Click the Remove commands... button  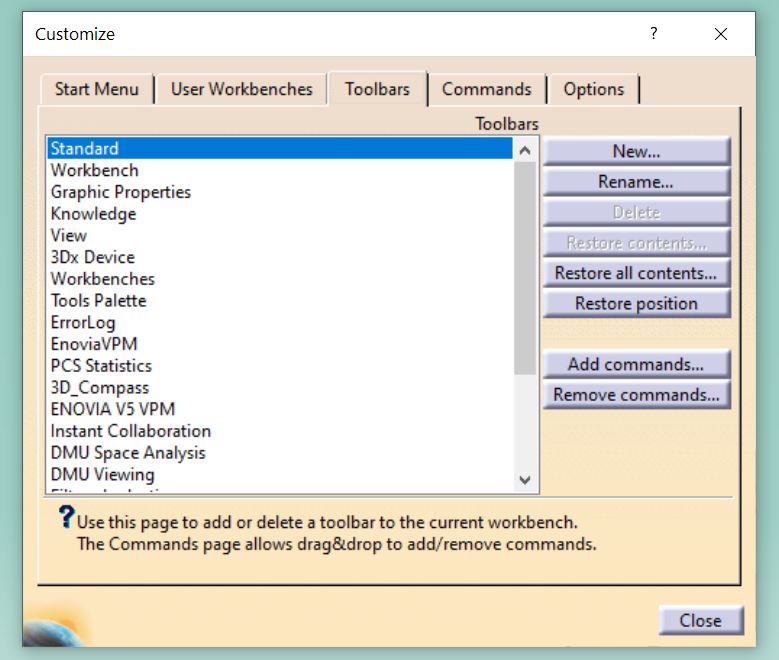(x=636, y=395)
